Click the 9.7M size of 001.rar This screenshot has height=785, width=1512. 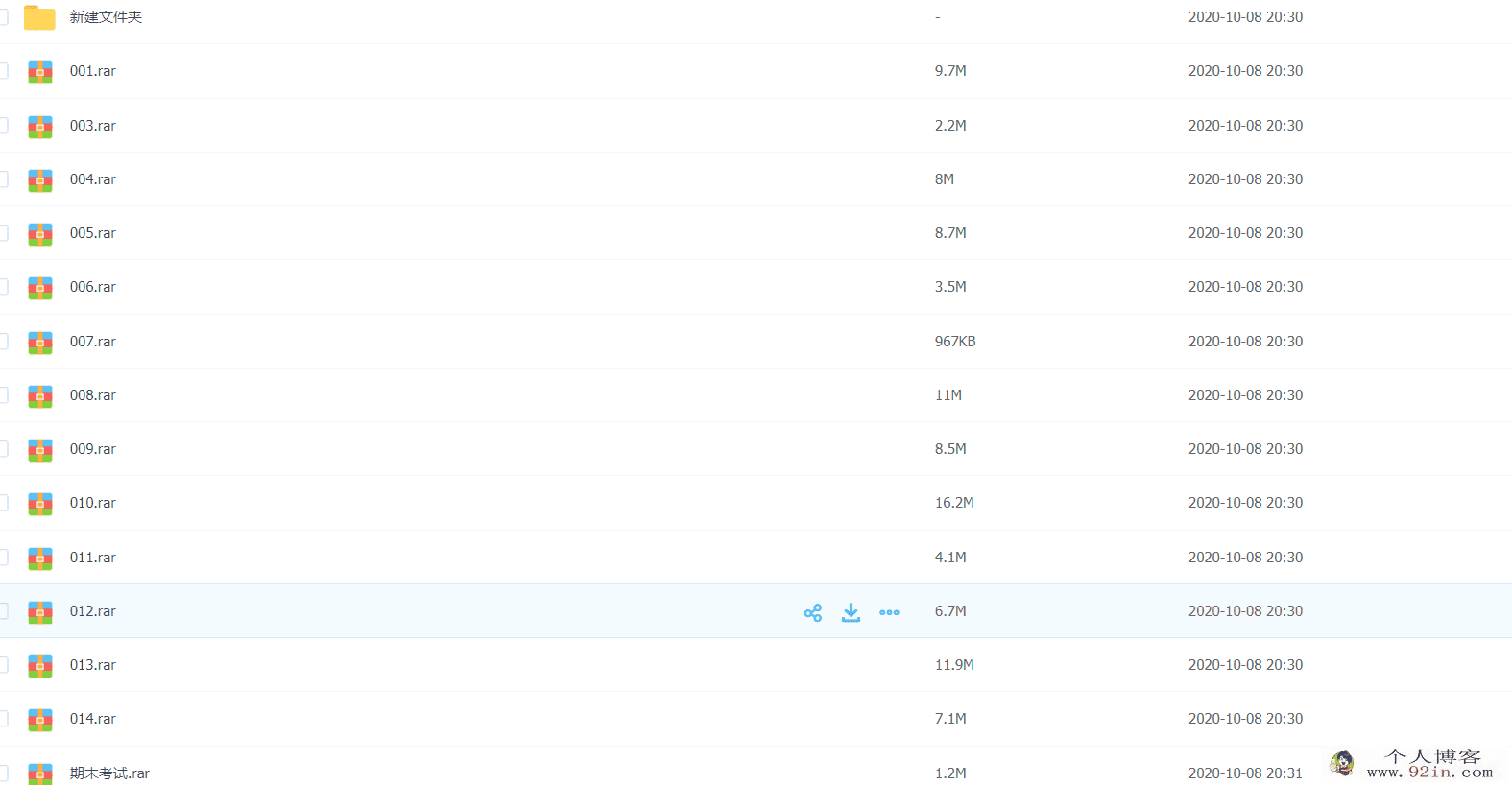pyautogui.click(x=950, y=71)
